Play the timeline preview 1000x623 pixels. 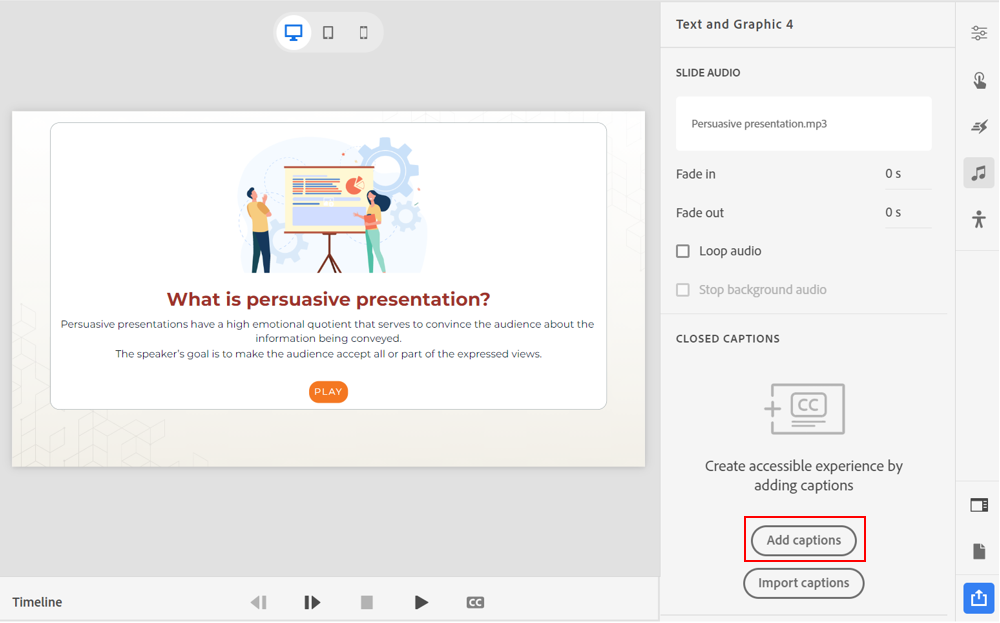tap(421, 602)
